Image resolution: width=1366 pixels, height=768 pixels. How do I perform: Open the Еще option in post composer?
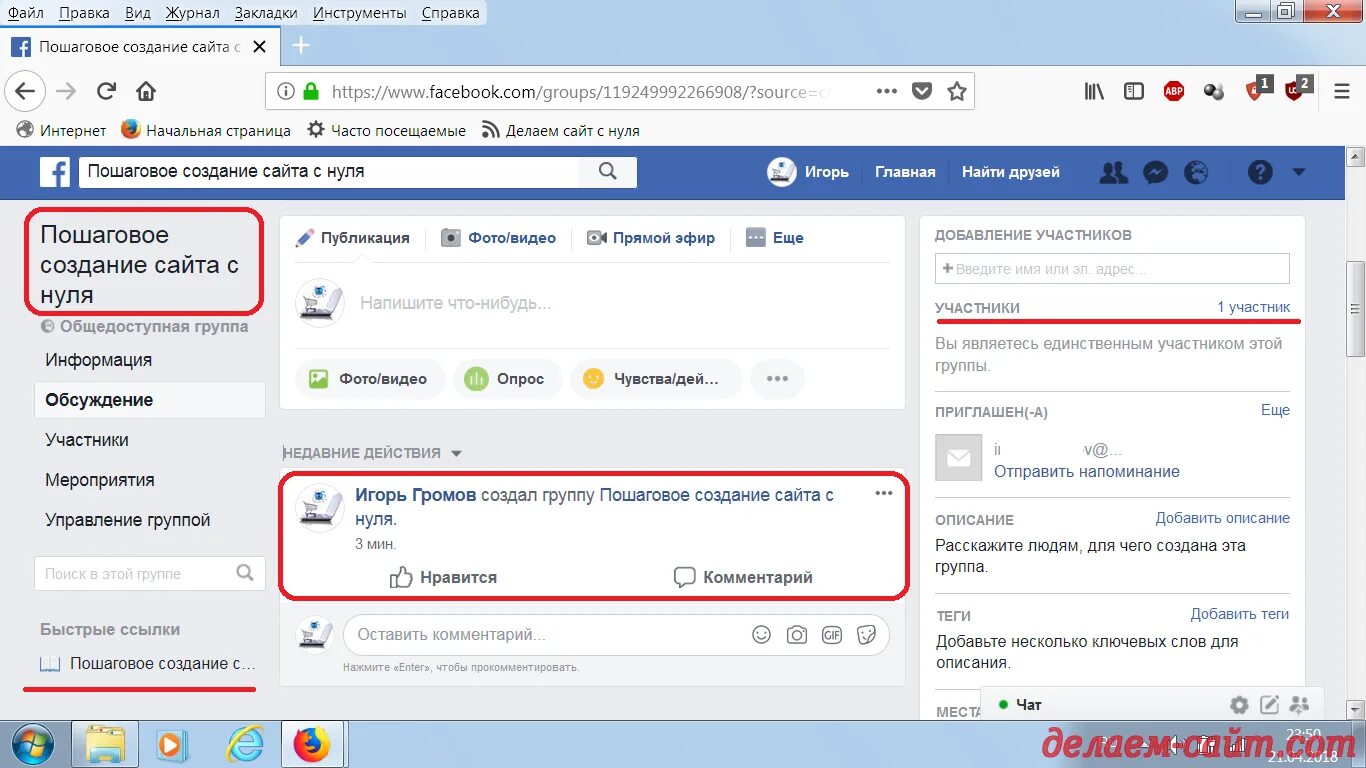[x=775, y=238]
